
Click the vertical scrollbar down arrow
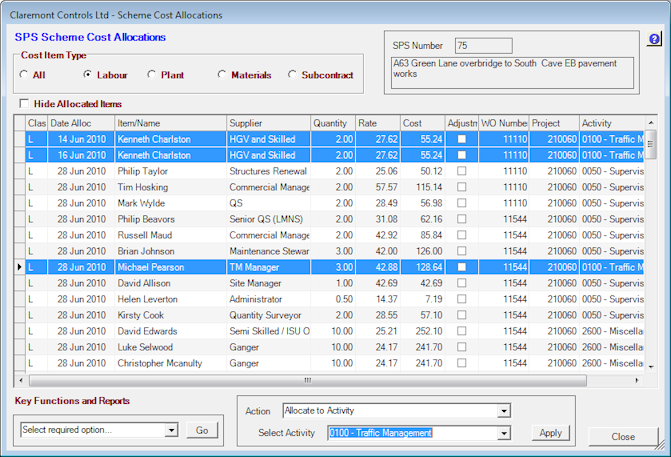tap(651, 367)
